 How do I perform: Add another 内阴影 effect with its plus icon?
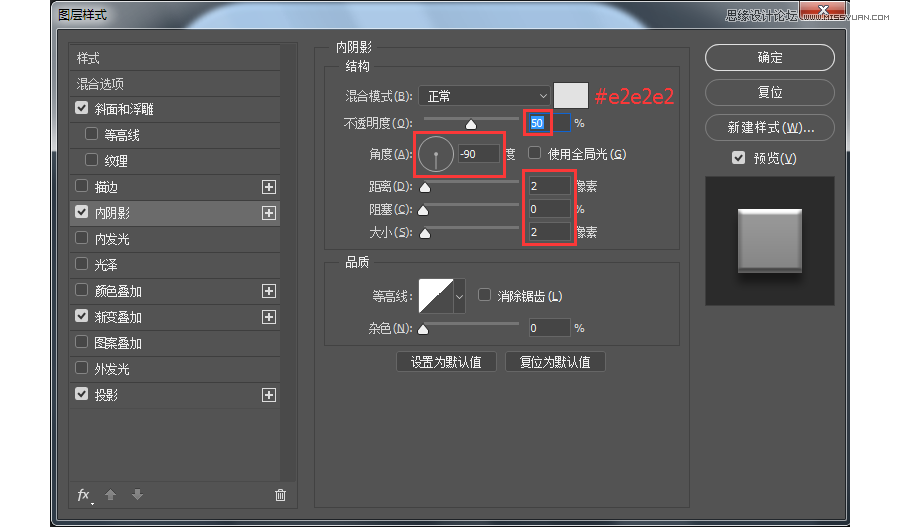[x=269, y=213]
